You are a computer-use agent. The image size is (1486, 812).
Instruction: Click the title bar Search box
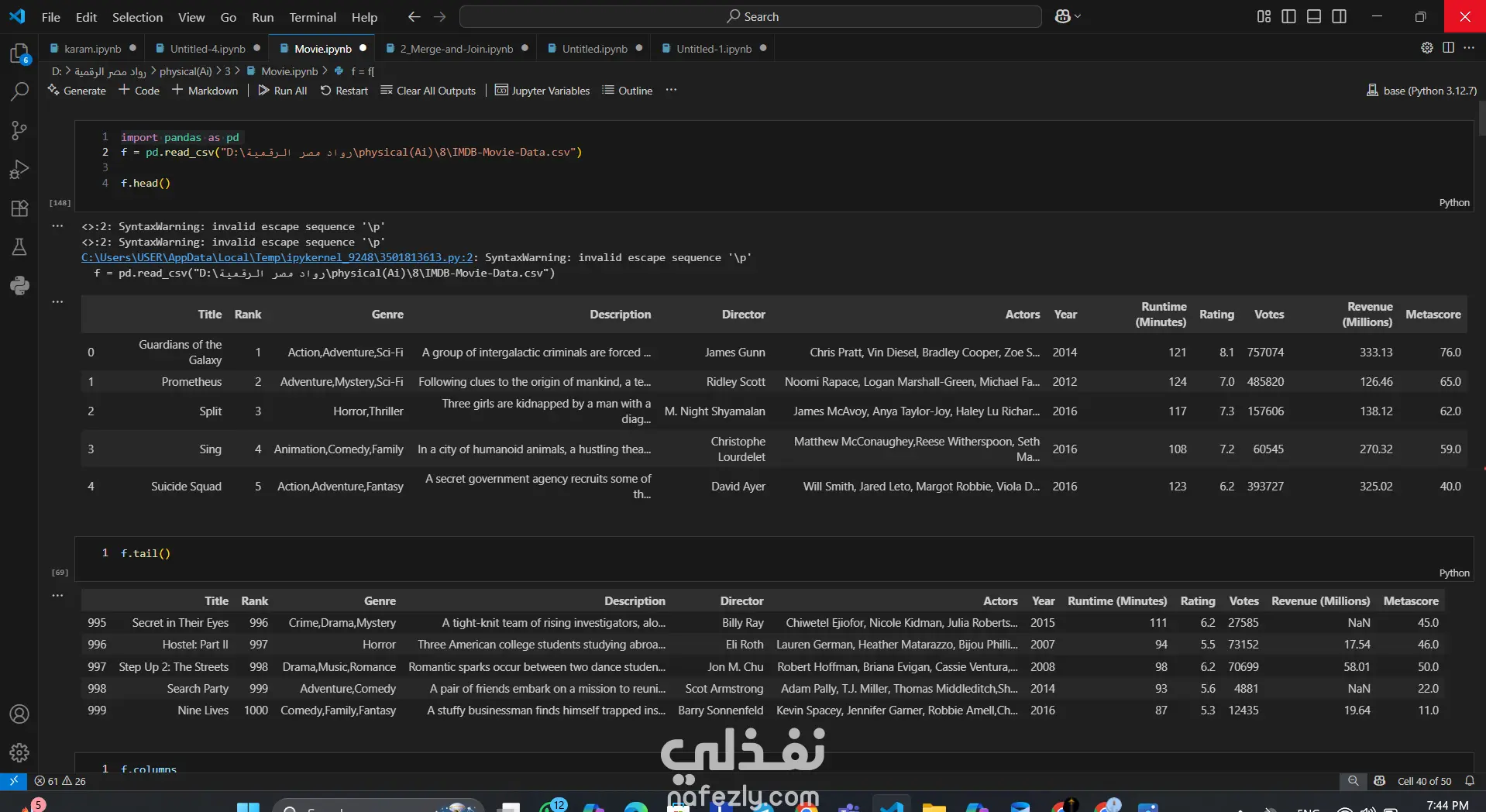pyautogui.click(x=750, y=16)
